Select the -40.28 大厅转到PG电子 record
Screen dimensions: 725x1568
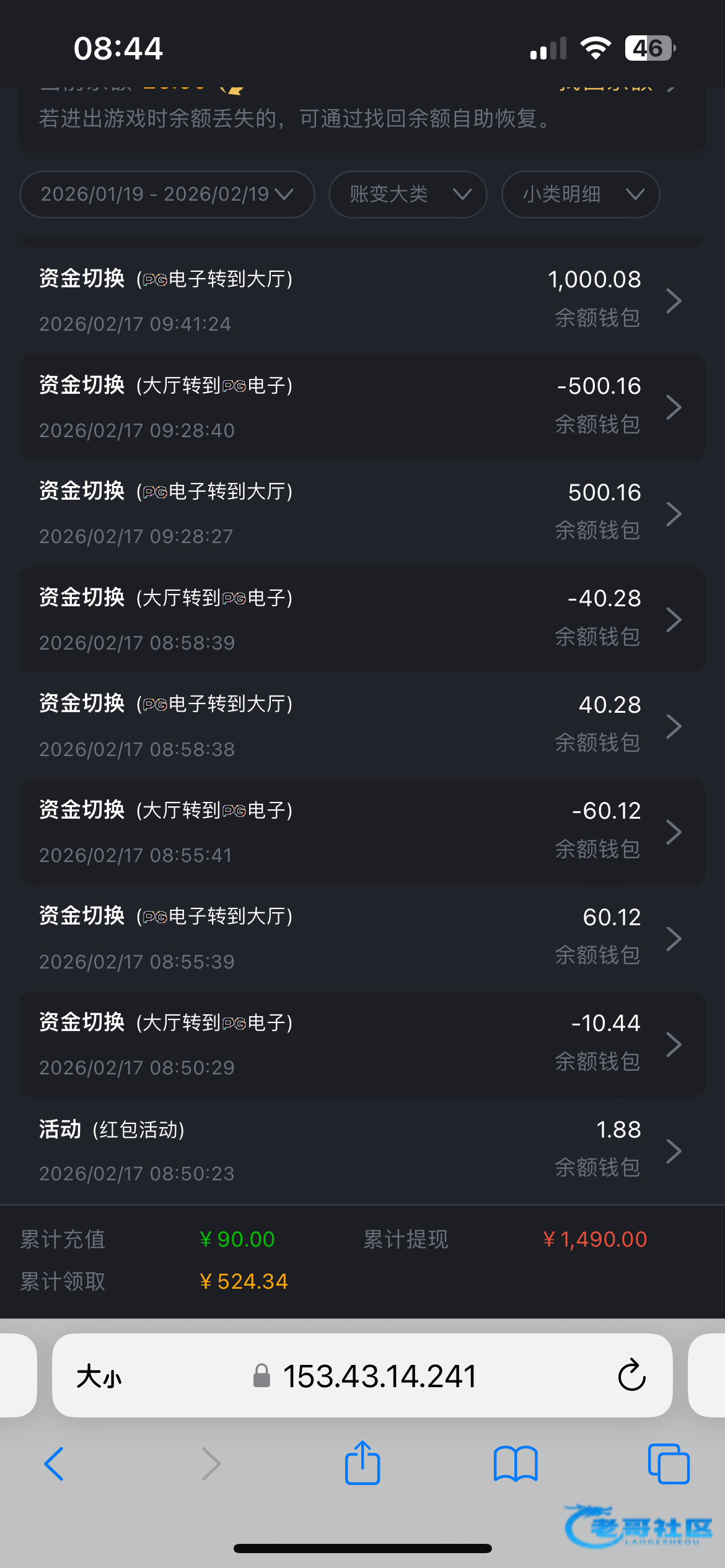coord(362,619)
